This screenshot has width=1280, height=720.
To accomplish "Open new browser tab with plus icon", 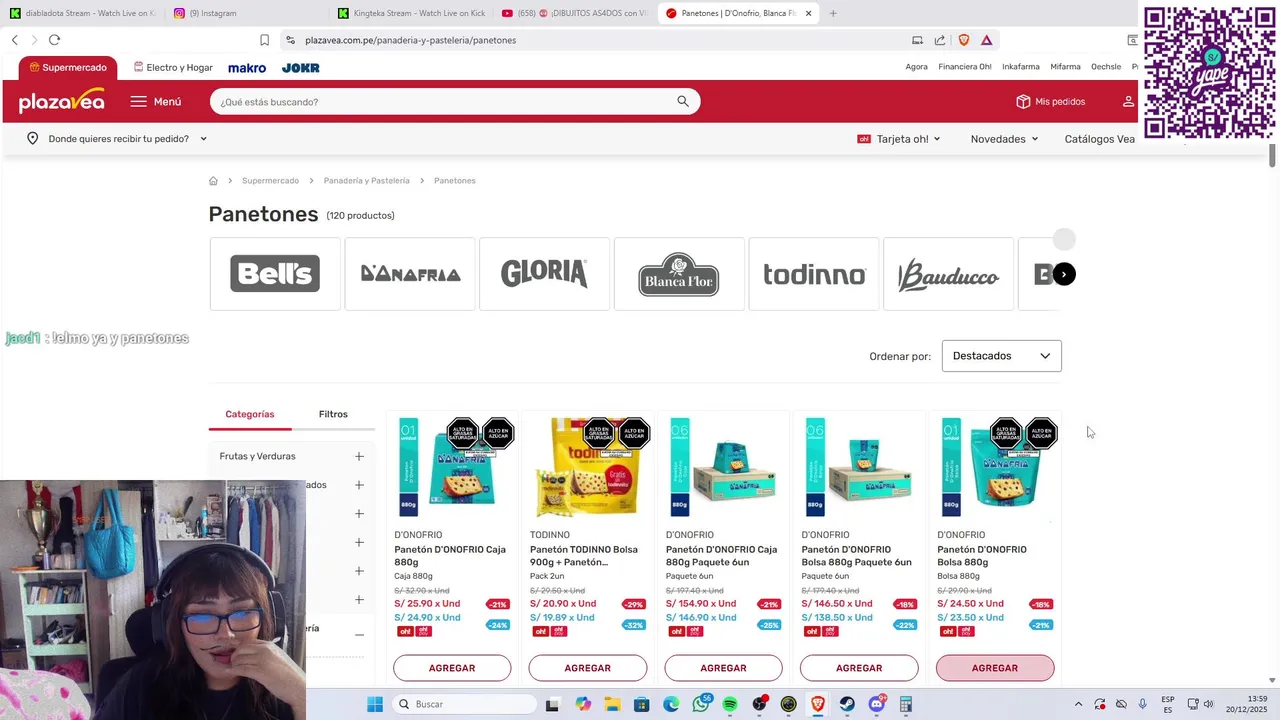I will point(833,13).
